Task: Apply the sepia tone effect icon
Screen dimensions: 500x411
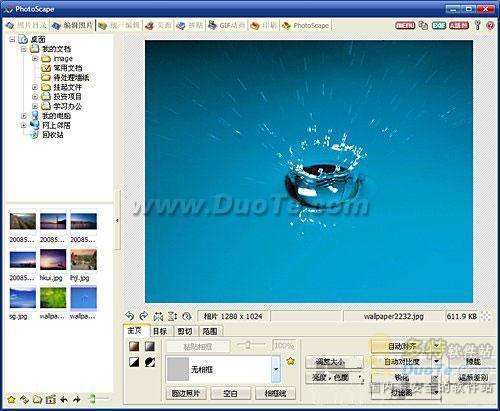Action: click(x=134, y=347)
